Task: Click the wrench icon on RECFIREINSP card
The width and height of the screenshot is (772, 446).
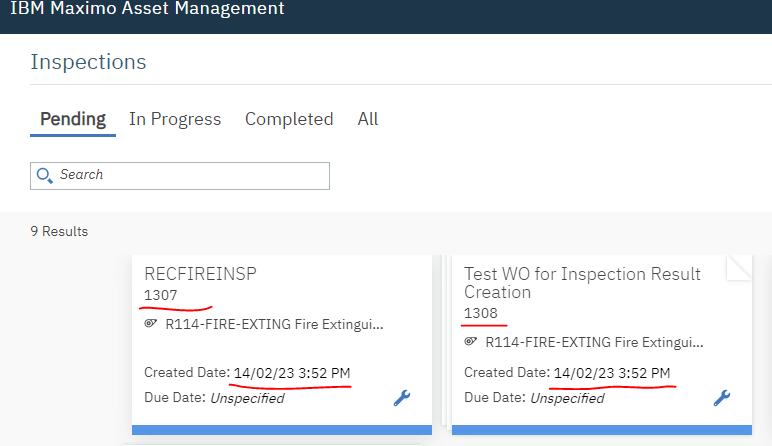Action: [402, 398]
